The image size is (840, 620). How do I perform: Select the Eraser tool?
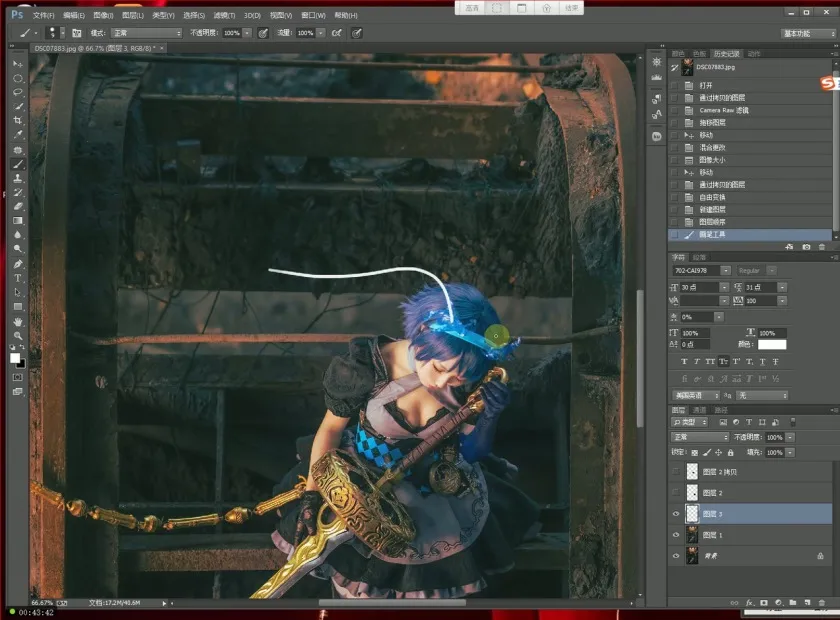[x=18, y=206]
